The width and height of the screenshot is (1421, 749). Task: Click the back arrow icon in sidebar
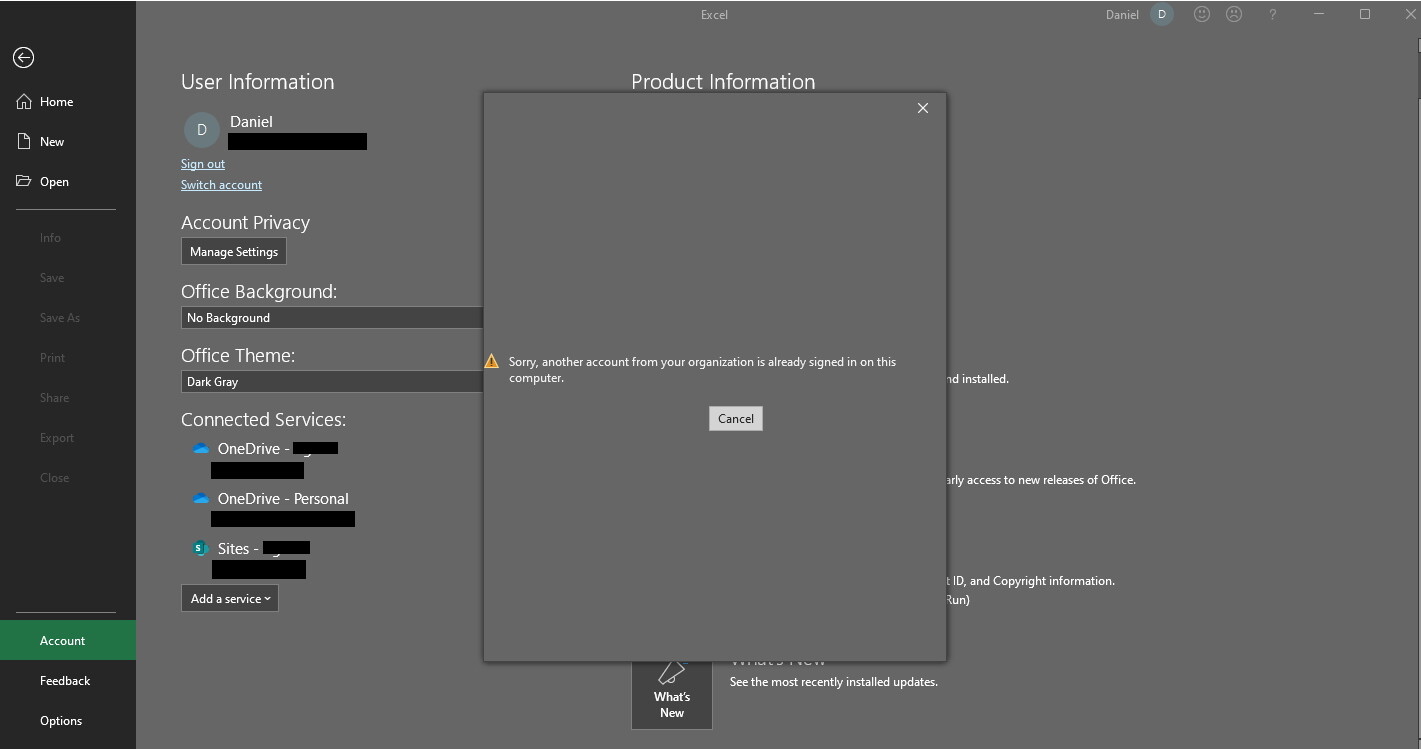(24, 58)
